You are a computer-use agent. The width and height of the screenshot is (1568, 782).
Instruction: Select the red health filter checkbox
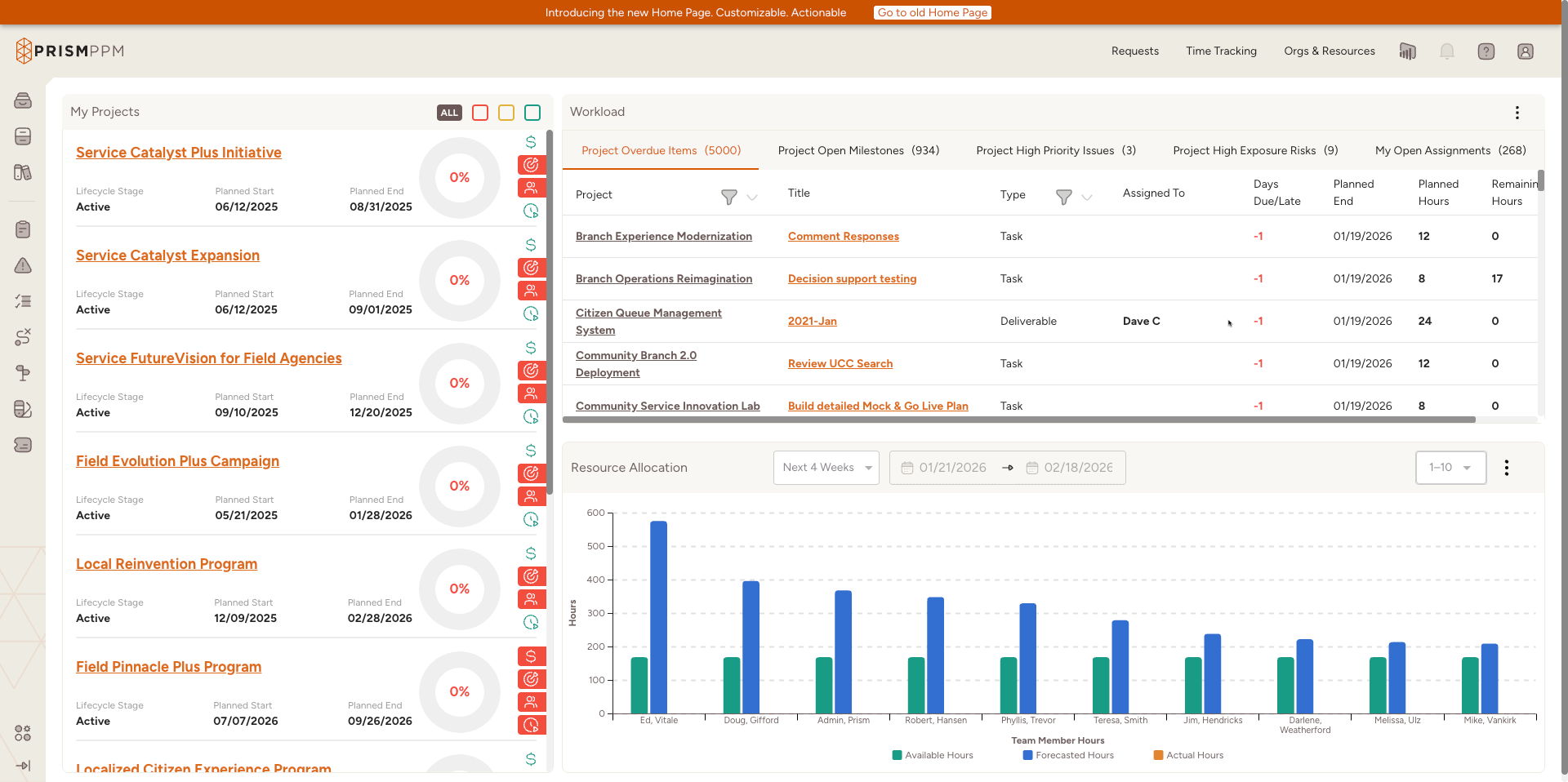tap(479, 113)
